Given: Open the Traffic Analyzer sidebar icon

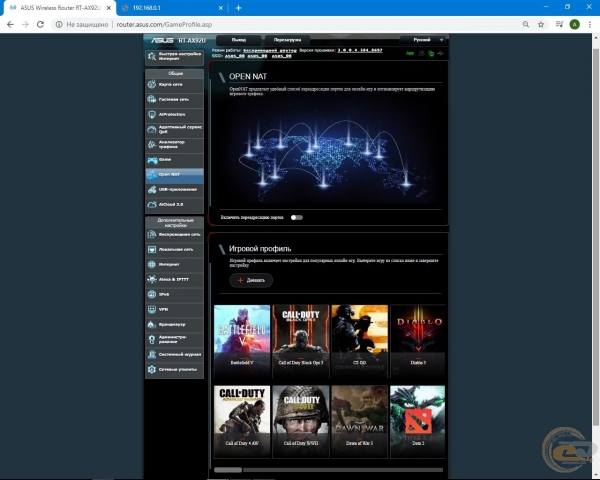Looking at the screenshot, I should pos(152,144).
